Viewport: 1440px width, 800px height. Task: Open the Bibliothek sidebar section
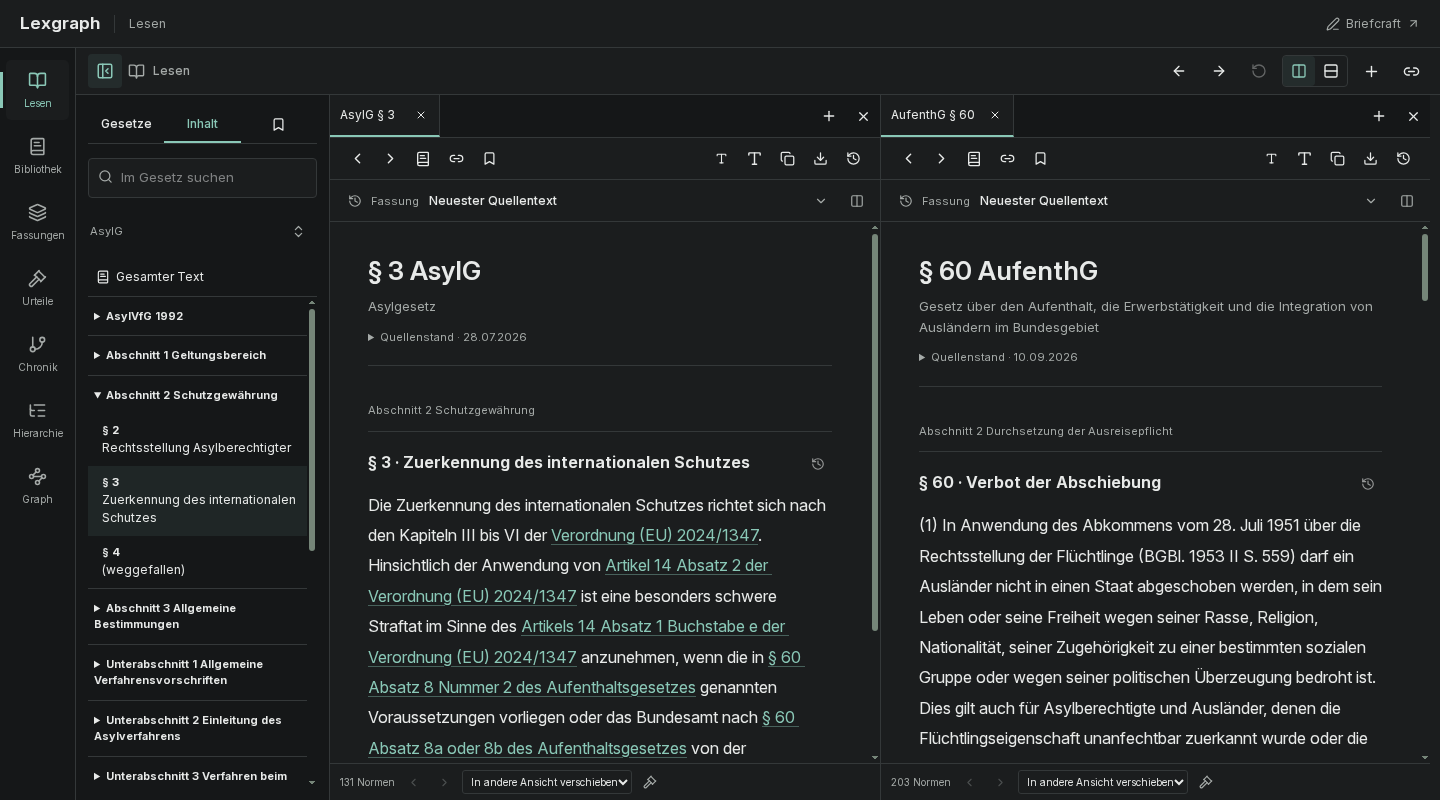[37, 156]
